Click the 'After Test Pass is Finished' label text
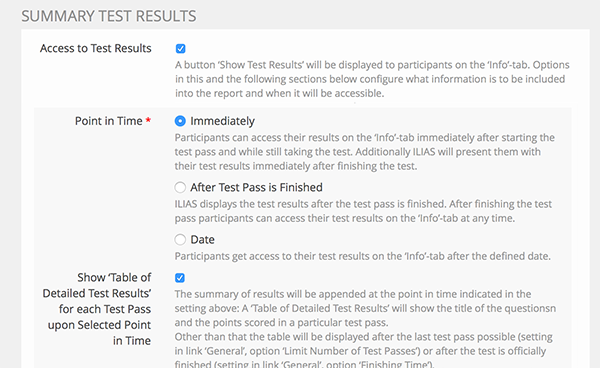Screen dimensions: 600x368 pos(256,187)
